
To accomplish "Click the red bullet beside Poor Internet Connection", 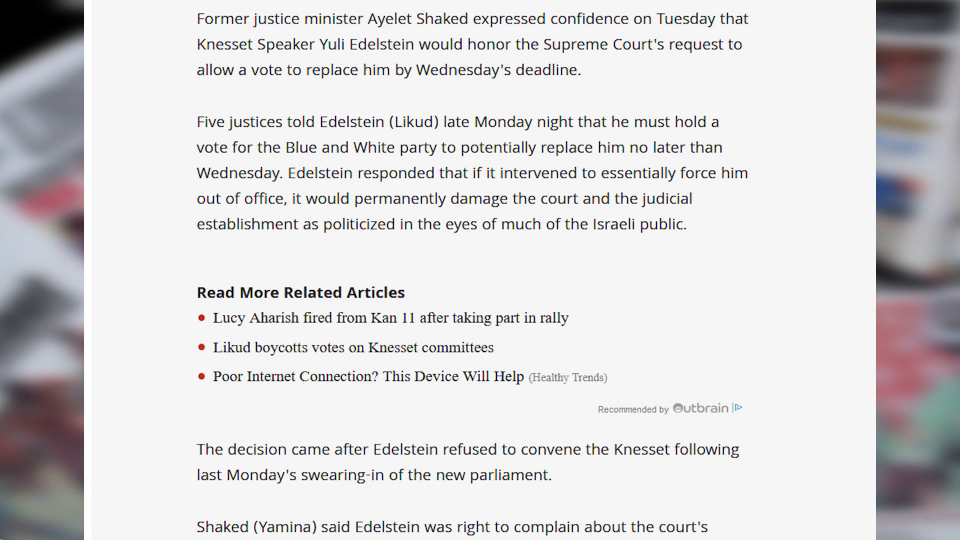I will coord(201,377).
